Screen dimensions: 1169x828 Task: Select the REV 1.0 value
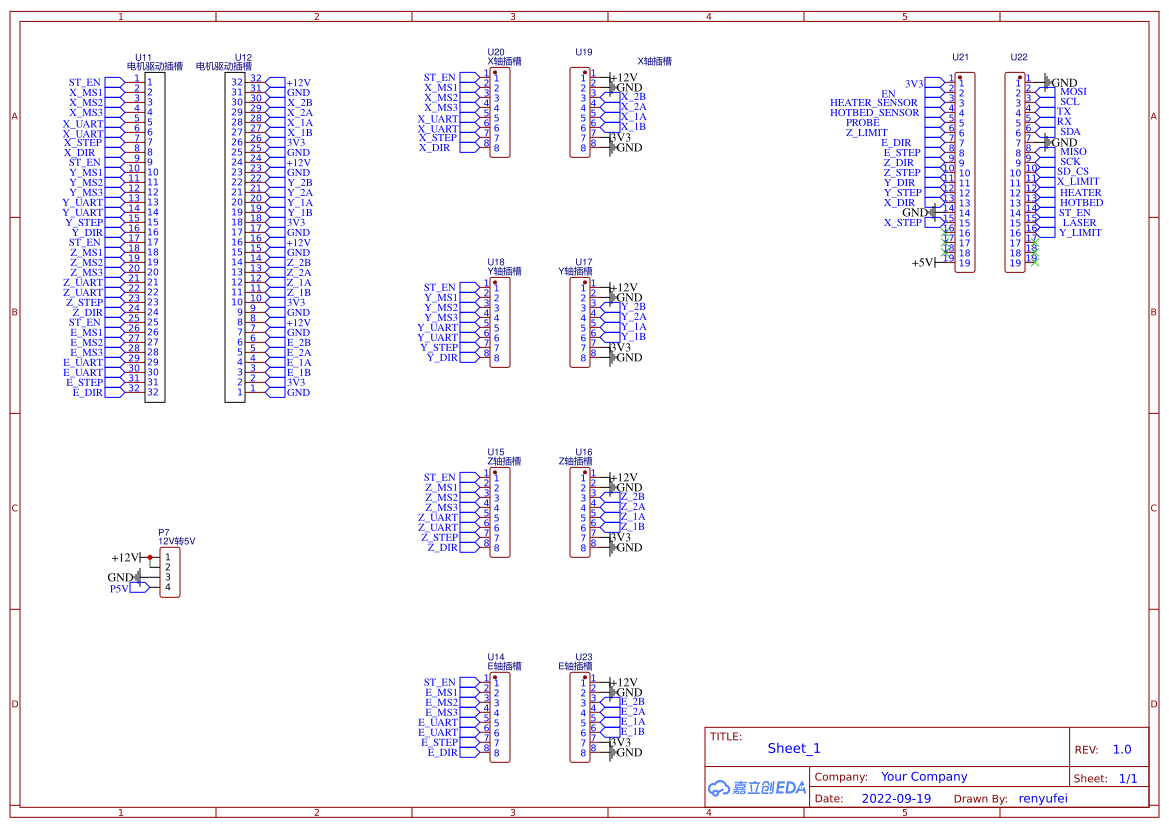click(x=1122, y=750)
